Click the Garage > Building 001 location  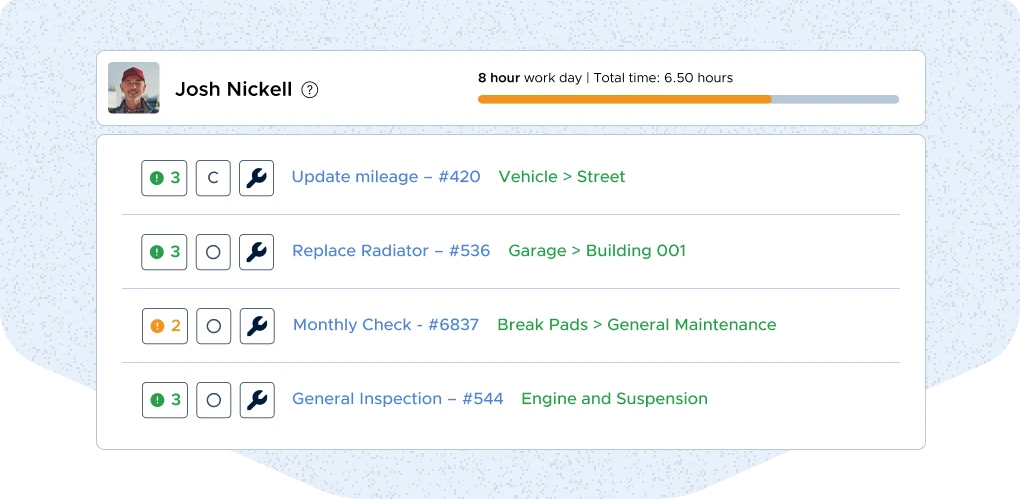597,251
